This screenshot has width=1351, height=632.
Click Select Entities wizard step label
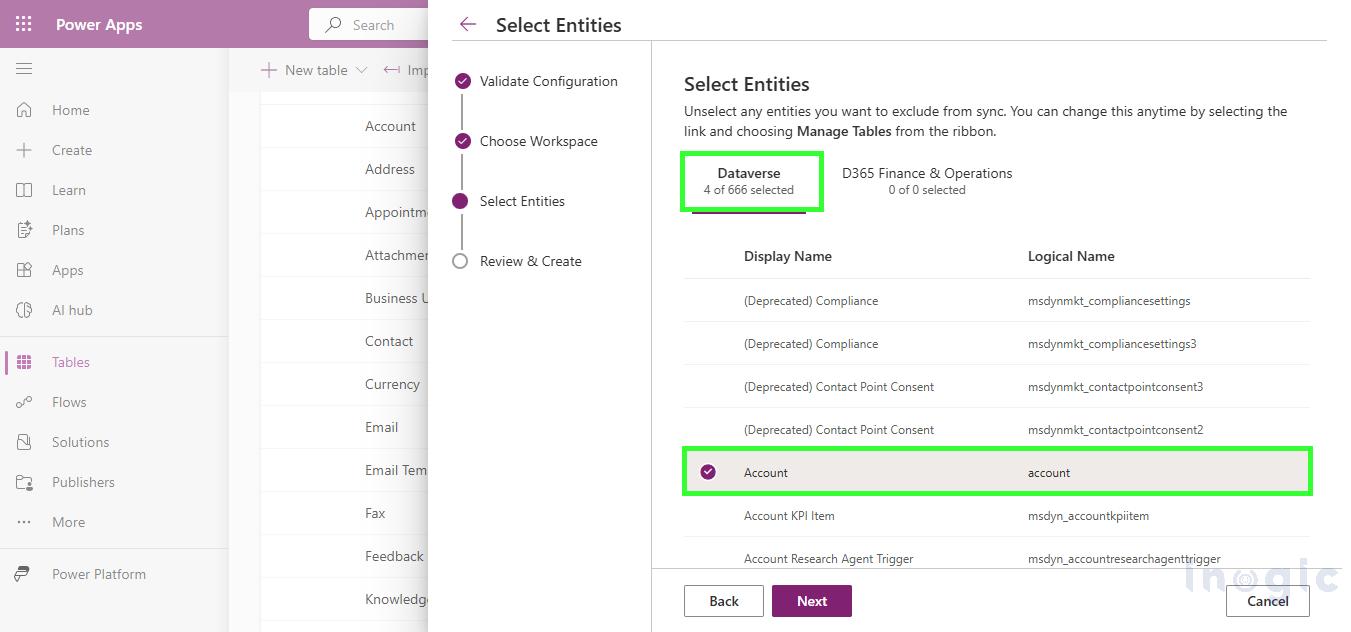click(x=522, y=201)
